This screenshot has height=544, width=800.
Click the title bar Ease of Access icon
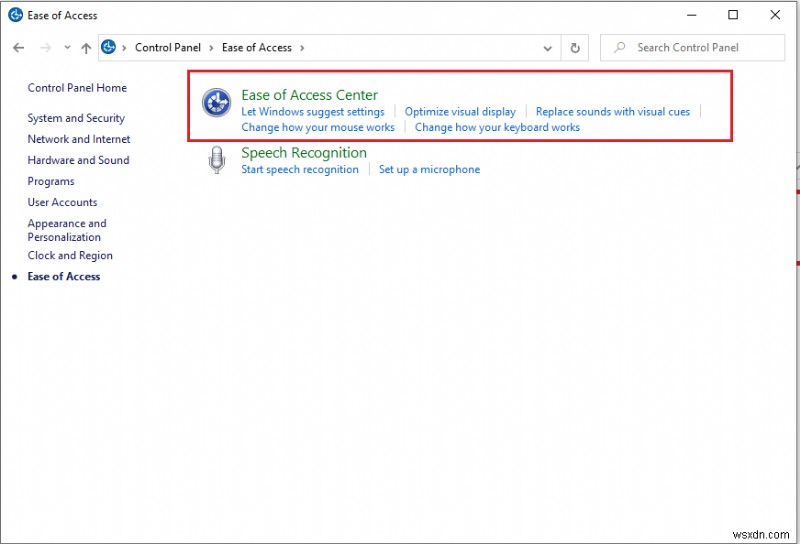15,15
